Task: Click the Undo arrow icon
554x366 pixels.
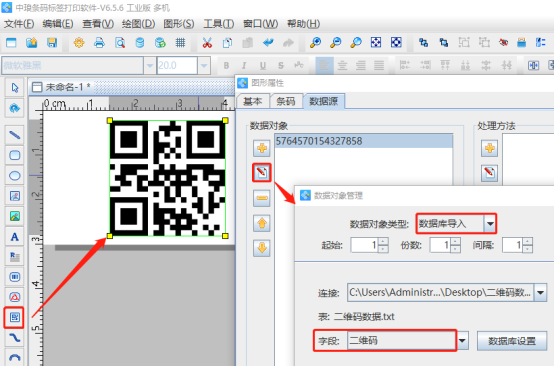Action: click(268, 43)
